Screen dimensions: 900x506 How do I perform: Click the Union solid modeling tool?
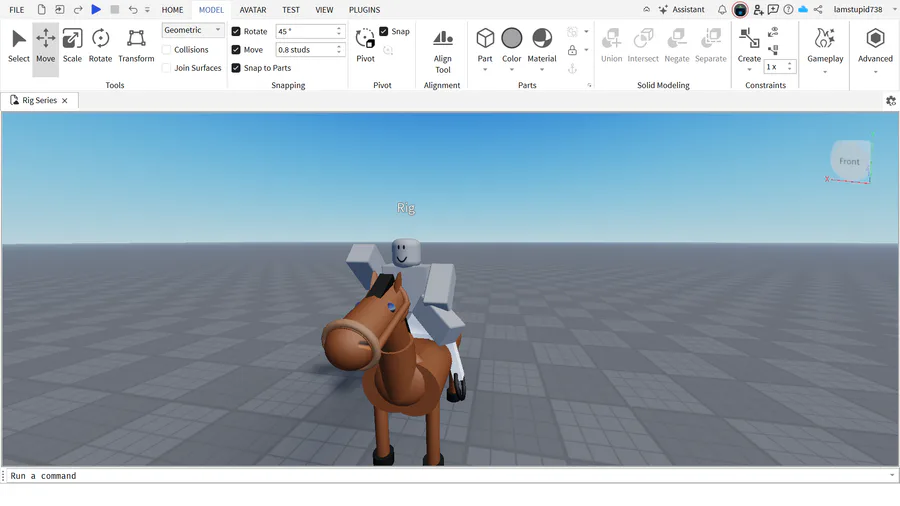(x=611, y=46)
